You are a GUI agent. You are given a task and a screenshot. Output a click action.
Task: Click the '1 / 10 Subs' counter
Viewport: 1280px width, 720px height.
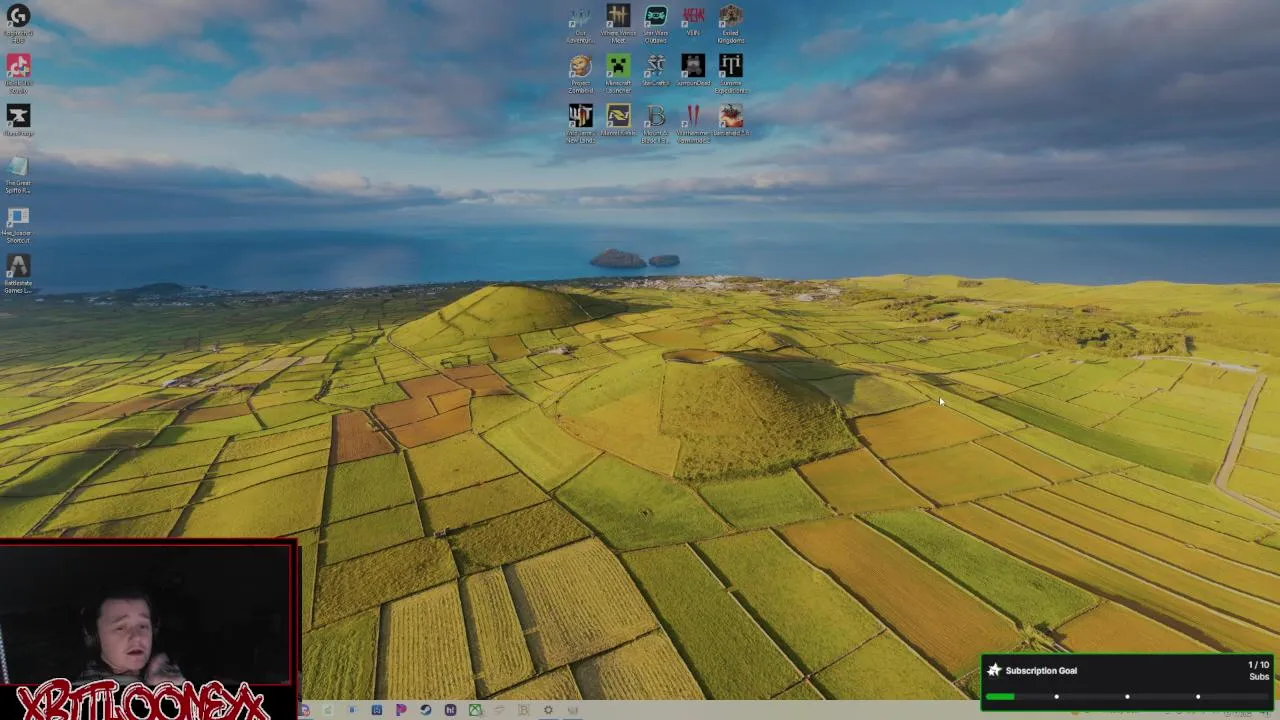click(1258, 671)
